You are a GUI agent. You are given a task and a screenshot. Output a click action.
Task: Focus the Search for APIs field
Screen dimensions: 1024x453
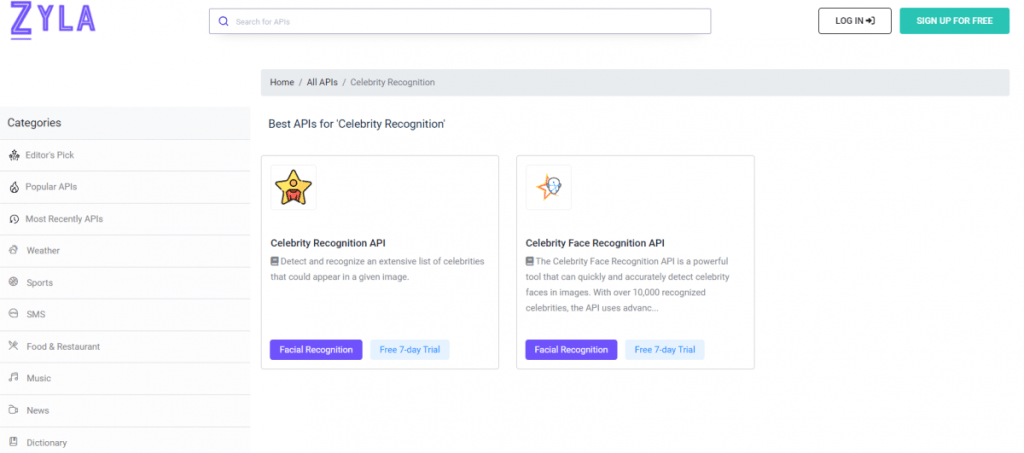460,22
